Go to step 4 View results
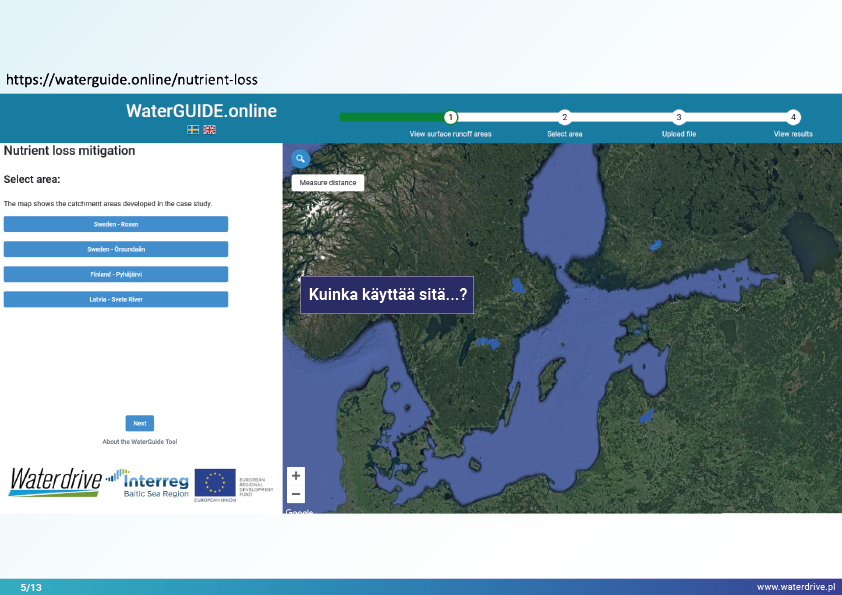 [793, 118]
